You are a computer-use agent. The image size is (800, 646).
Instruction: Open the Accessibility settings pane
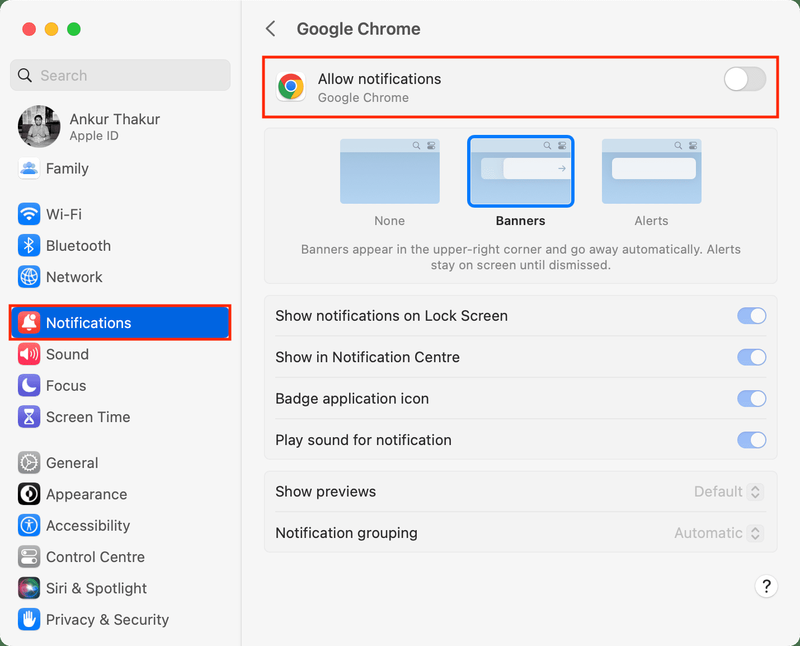[120, 526]
